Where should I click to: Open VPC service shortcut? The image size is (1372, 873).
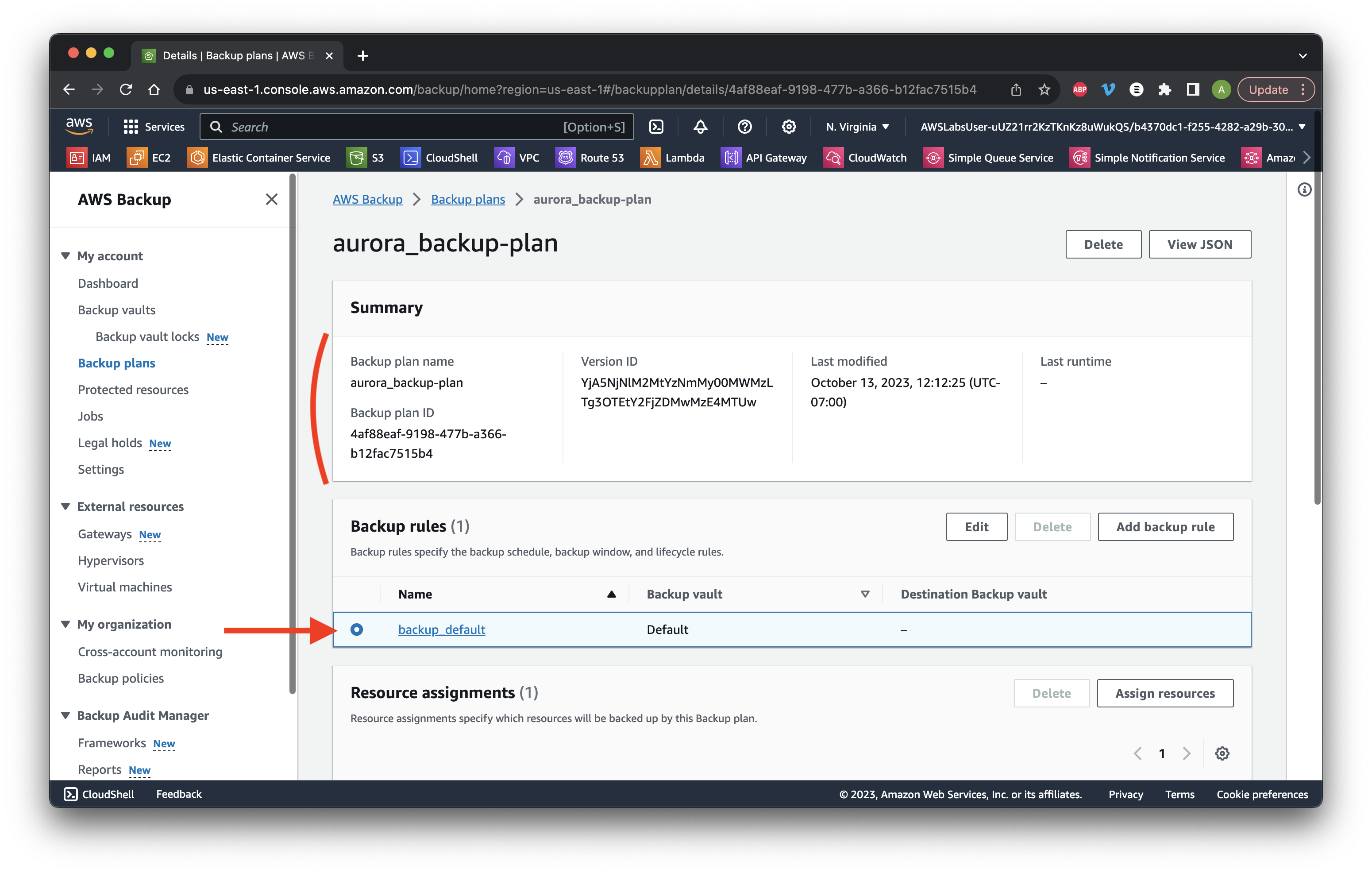(x=517, y=157)
